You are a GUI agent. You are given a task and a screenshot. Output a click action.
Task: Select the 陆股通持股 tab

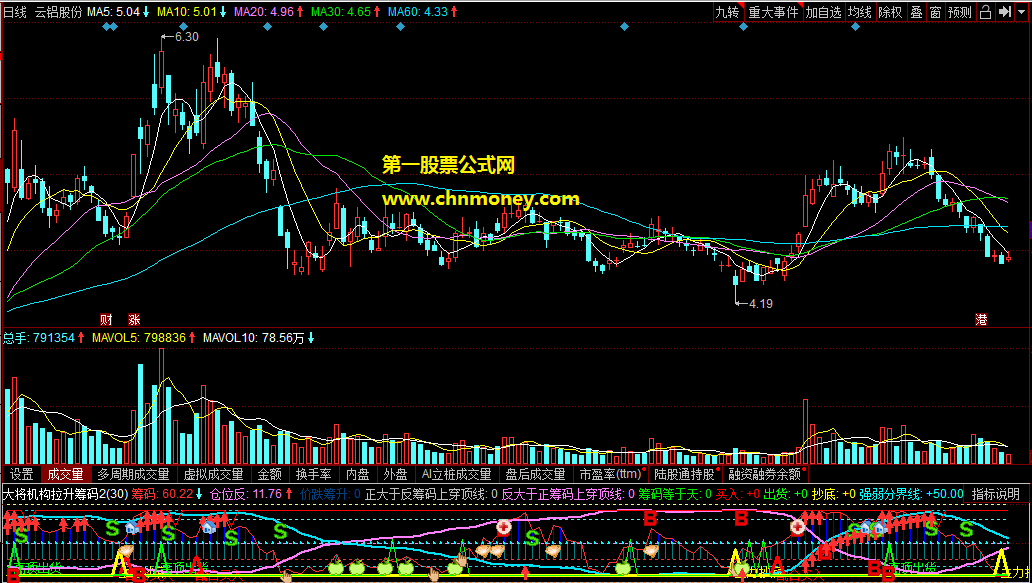click(684, 474)
